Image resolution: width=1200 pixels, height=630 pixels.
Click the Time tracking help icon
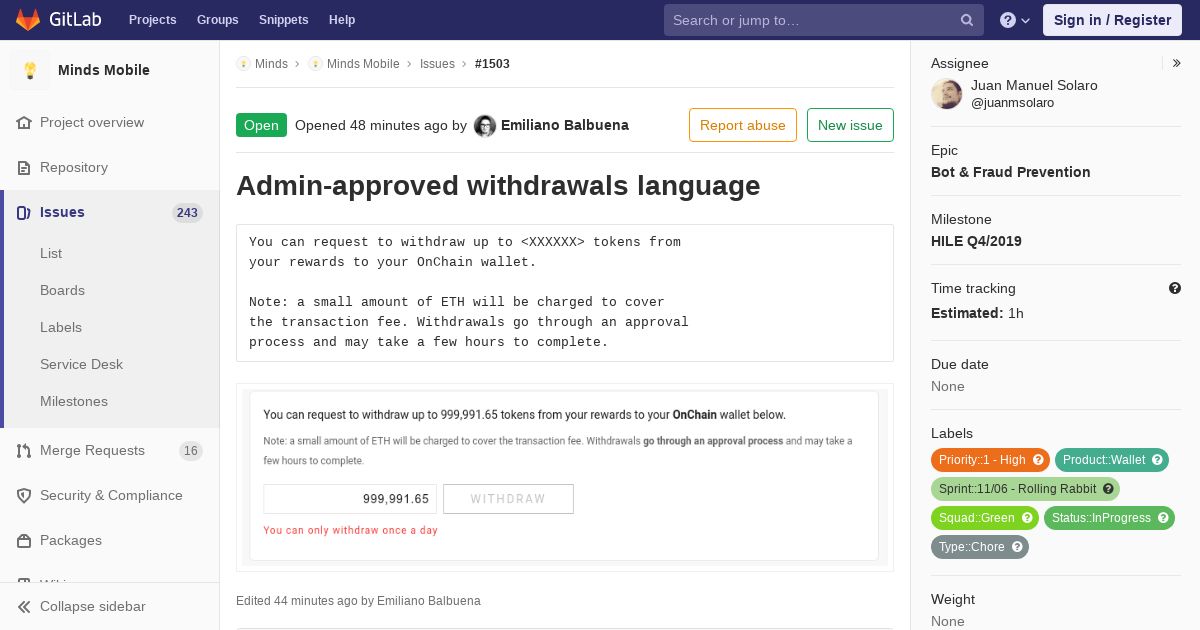tap(1175, 288)
